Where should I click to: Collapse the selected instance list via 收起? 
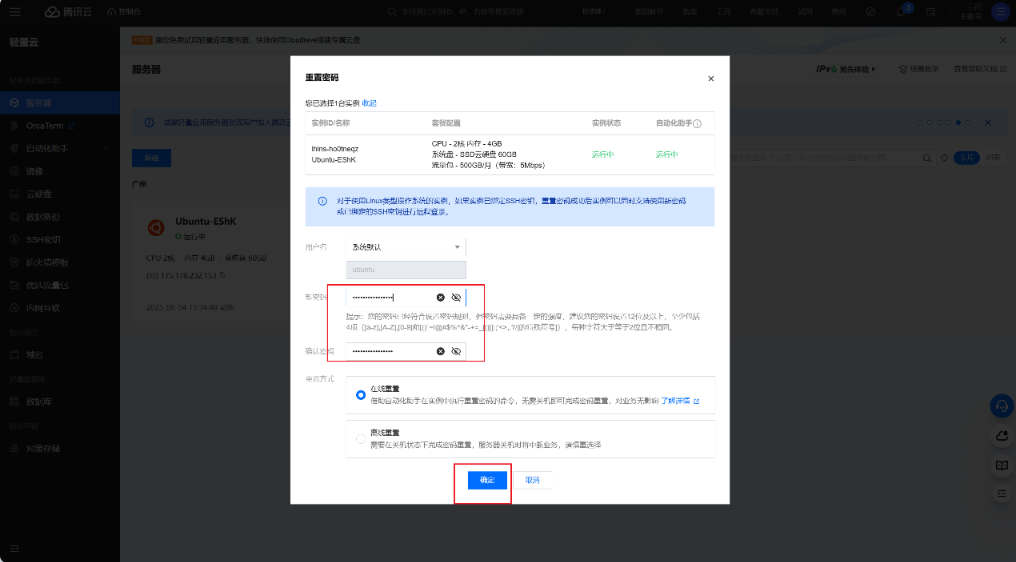pyautogui.click(x=369, y=103)
